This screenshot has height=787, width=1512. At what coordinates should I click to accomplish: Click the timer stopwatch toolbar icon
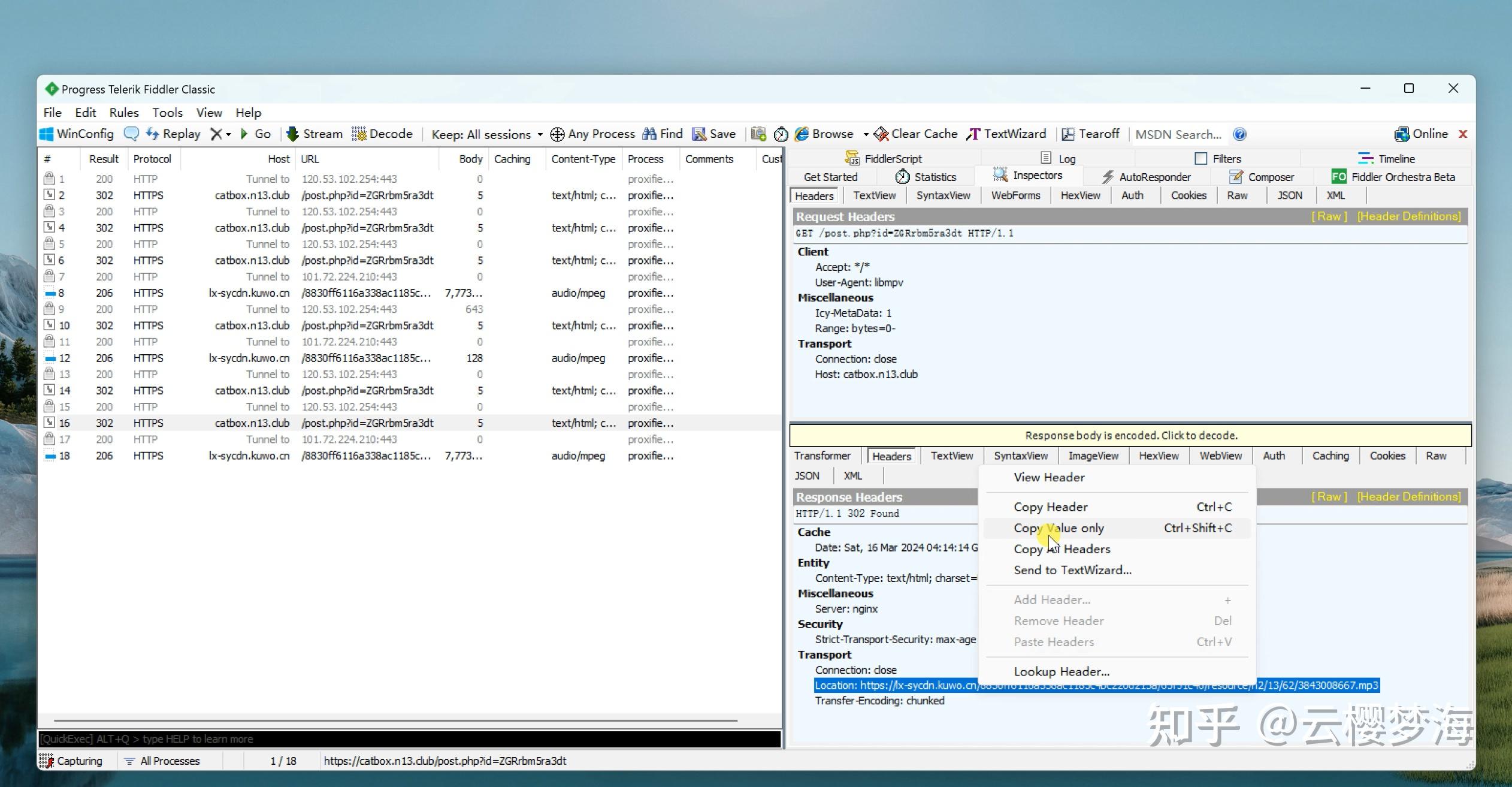click(x=781, y=134)
